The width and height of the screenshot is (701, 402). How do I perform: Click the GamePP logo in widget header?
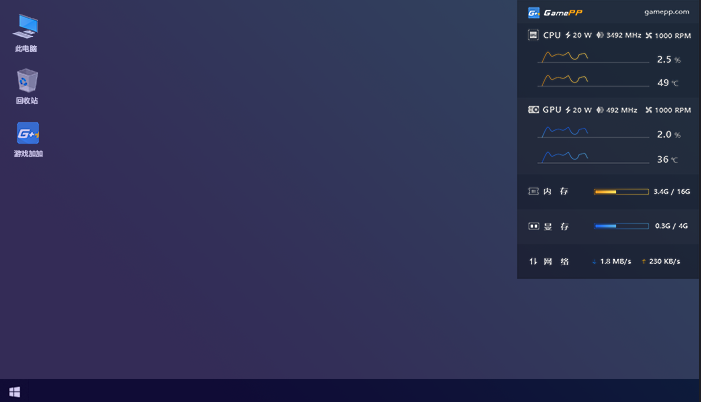pyautogui.click(x=534, y=12)
